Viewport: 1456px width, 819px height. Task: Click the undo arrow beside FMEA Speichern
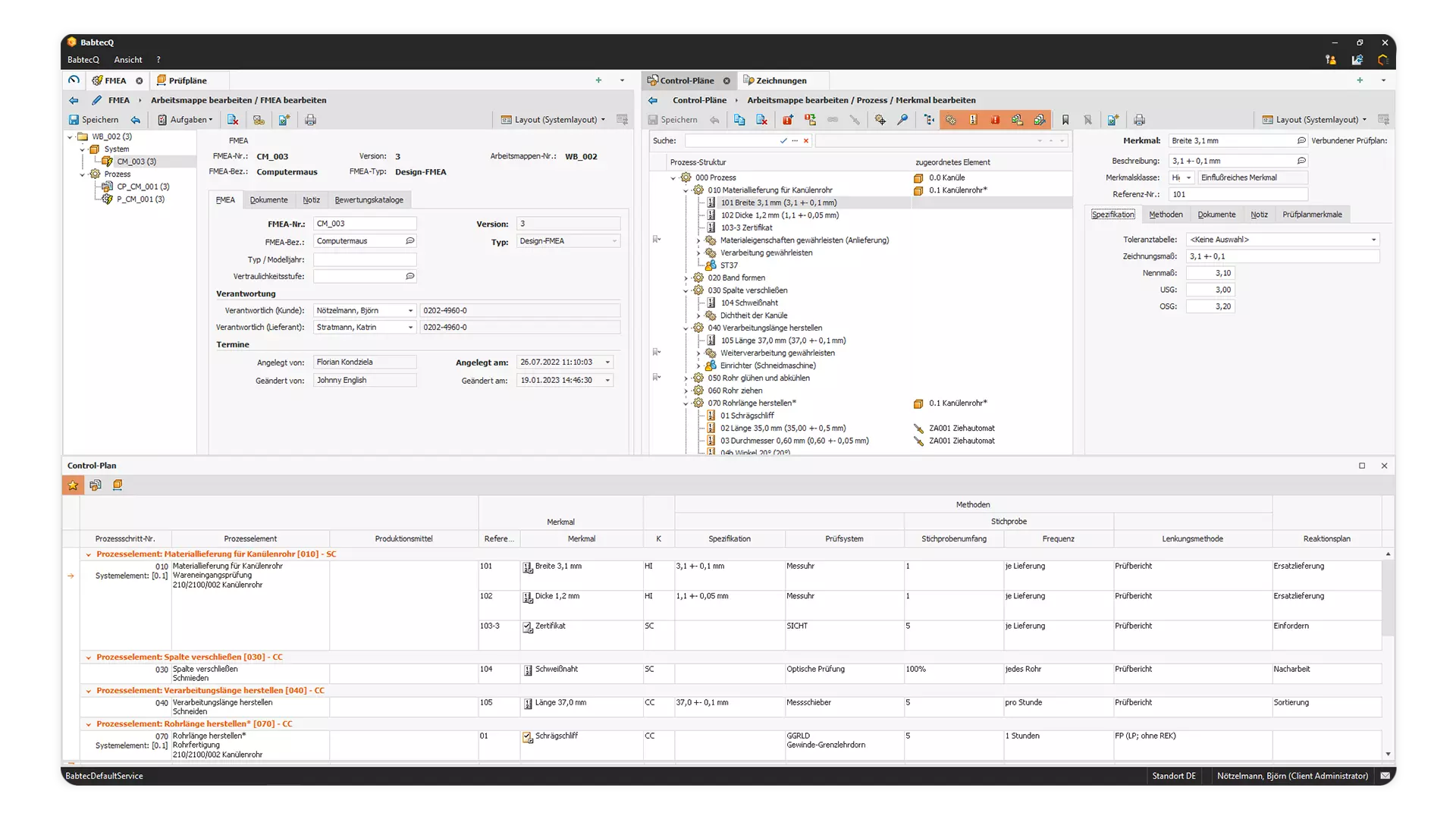(x=136, y=120)
